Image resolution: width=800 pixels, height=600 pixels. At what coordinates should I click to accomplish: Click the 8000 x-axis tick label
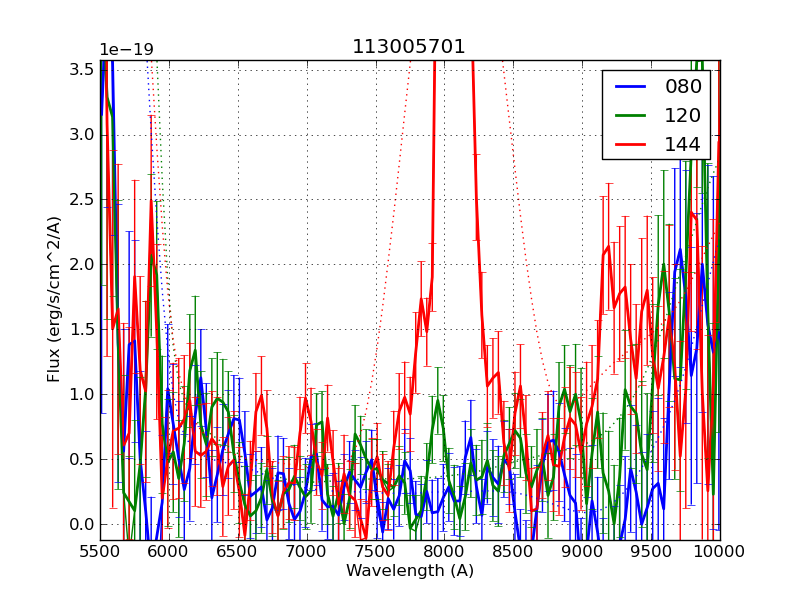click(x=444, y=551)
